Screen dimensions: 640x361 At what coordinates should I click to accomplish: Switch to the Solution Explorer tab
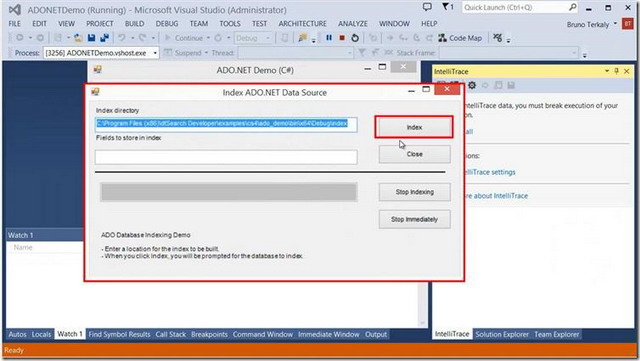coord(502,334)
